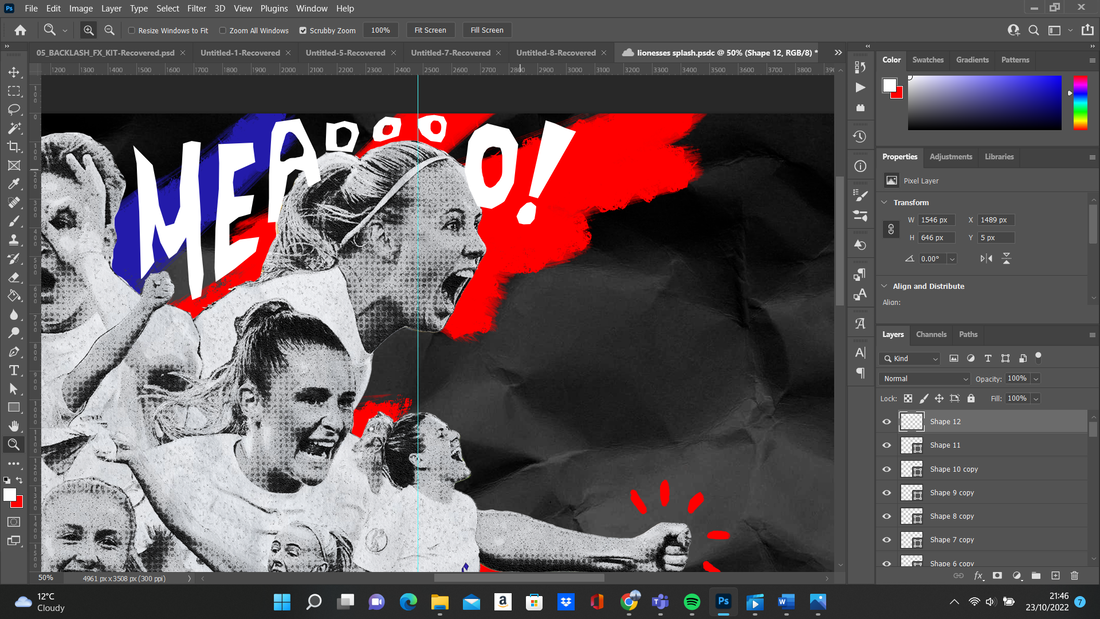Click the Zoom In magnifier option
The height and width of the screenshot is (619, 1100).
tap(88, 30)
